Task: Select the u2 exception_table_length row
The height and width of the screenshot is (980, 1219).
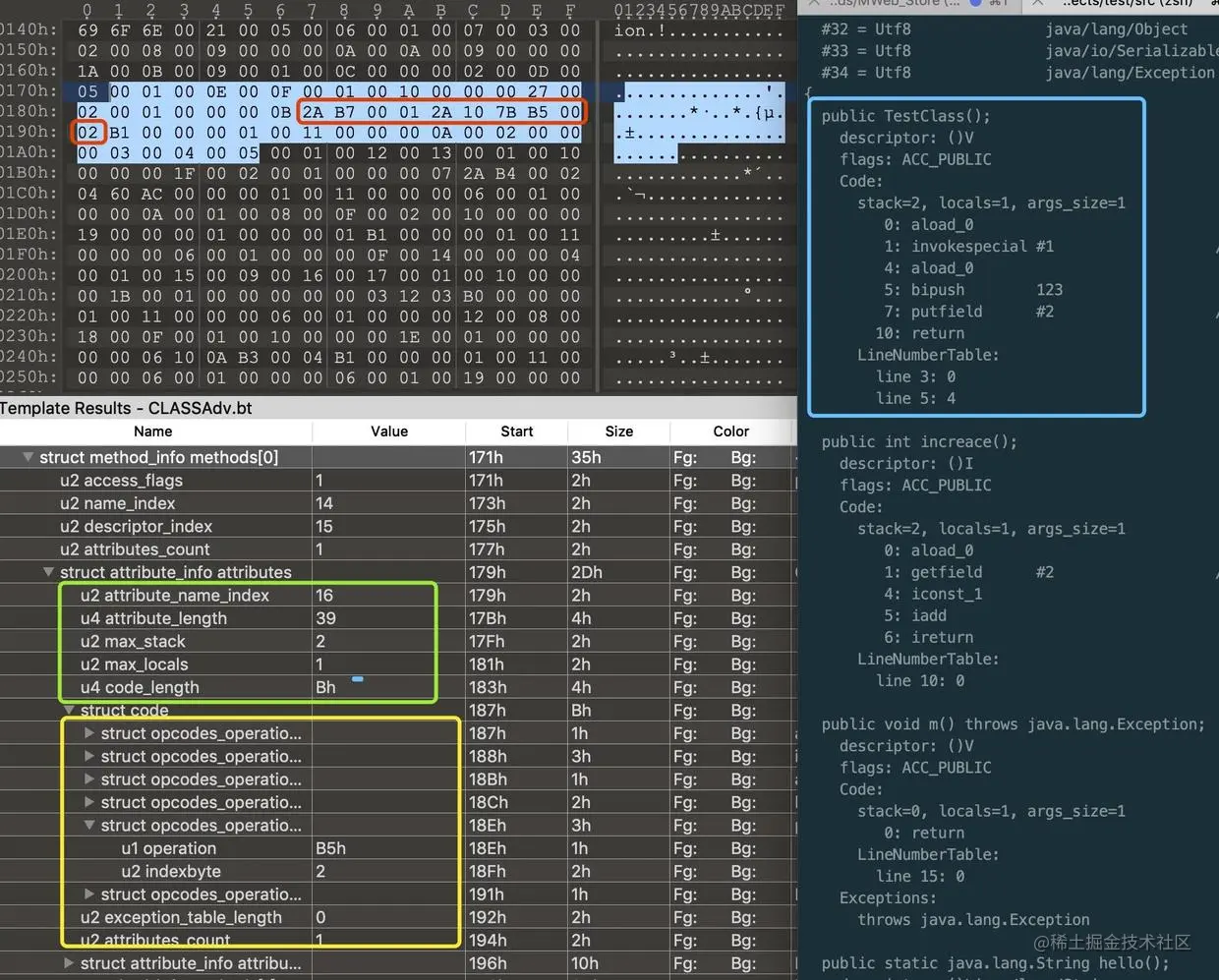Action: 396,917
